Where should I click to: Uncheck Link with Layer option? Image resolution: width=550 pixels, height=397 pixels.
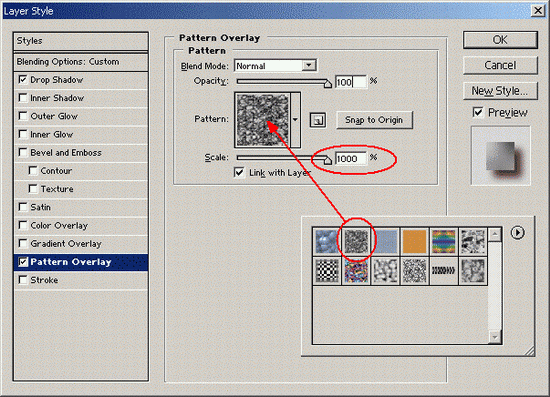click(x=239, y=173)
